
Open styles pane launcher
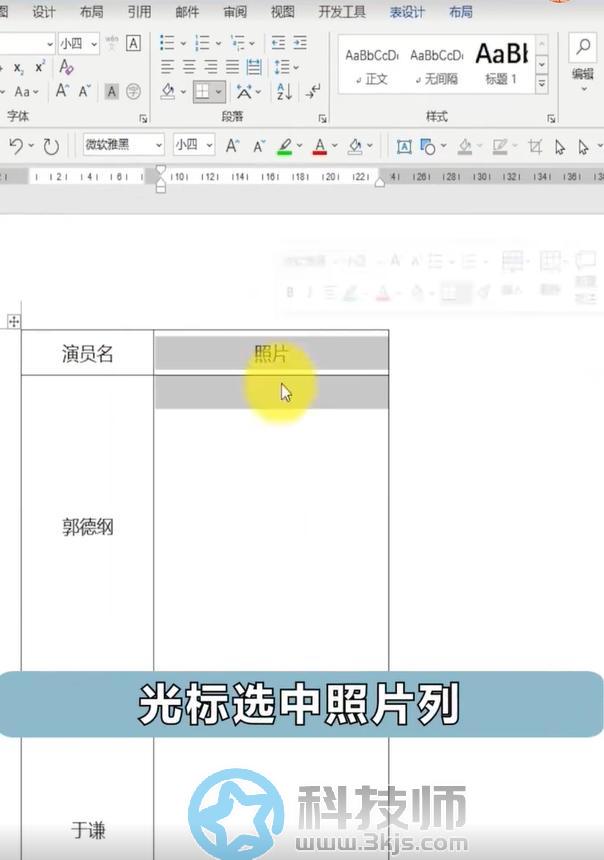[551, 118]
